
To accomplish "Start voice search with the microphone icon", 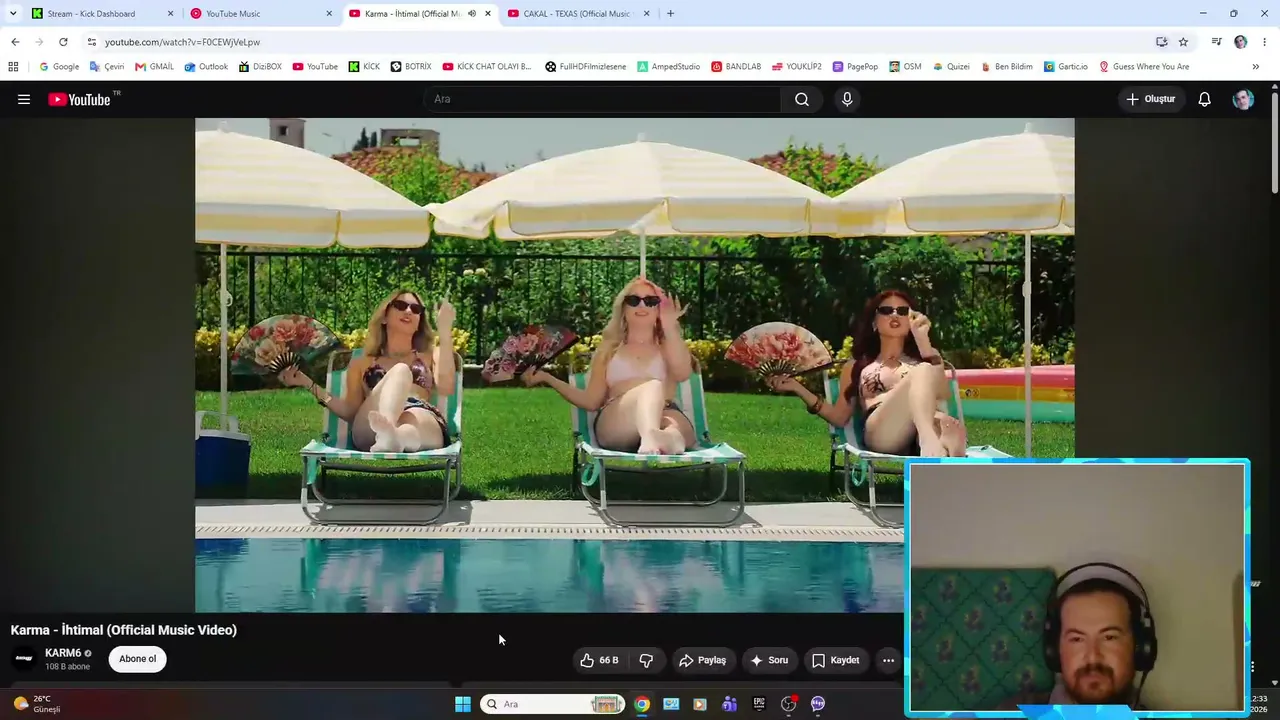I will (847, 99).
